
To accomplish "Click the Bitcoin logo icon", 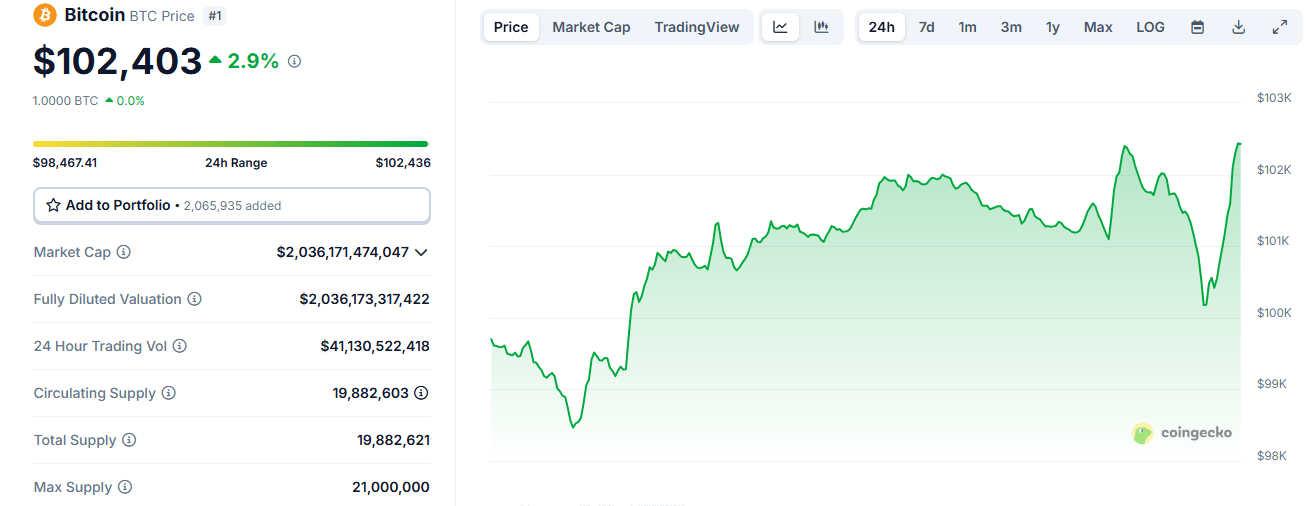I will click(45, 15).
